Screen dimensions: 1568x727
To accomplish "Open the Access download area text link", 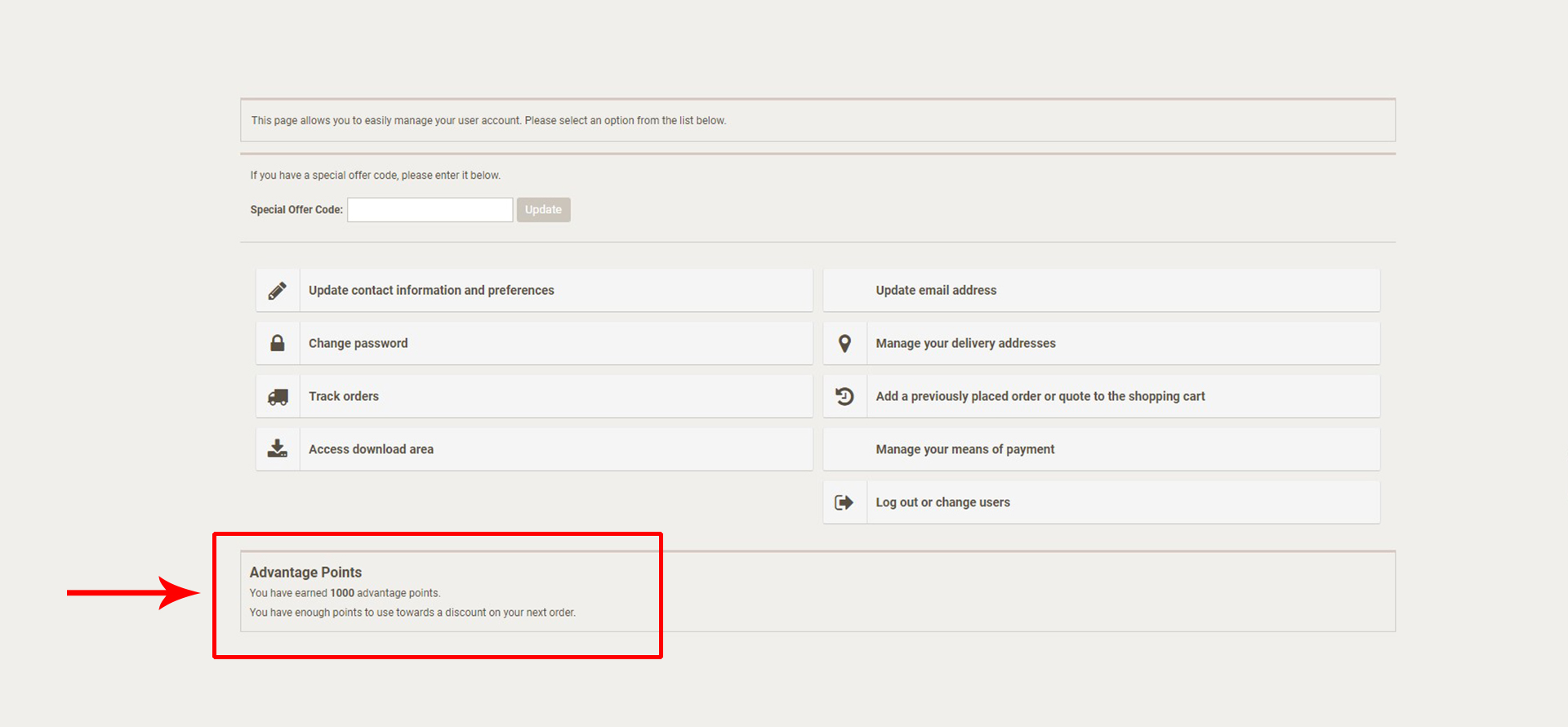I will [x=371, y=449].
